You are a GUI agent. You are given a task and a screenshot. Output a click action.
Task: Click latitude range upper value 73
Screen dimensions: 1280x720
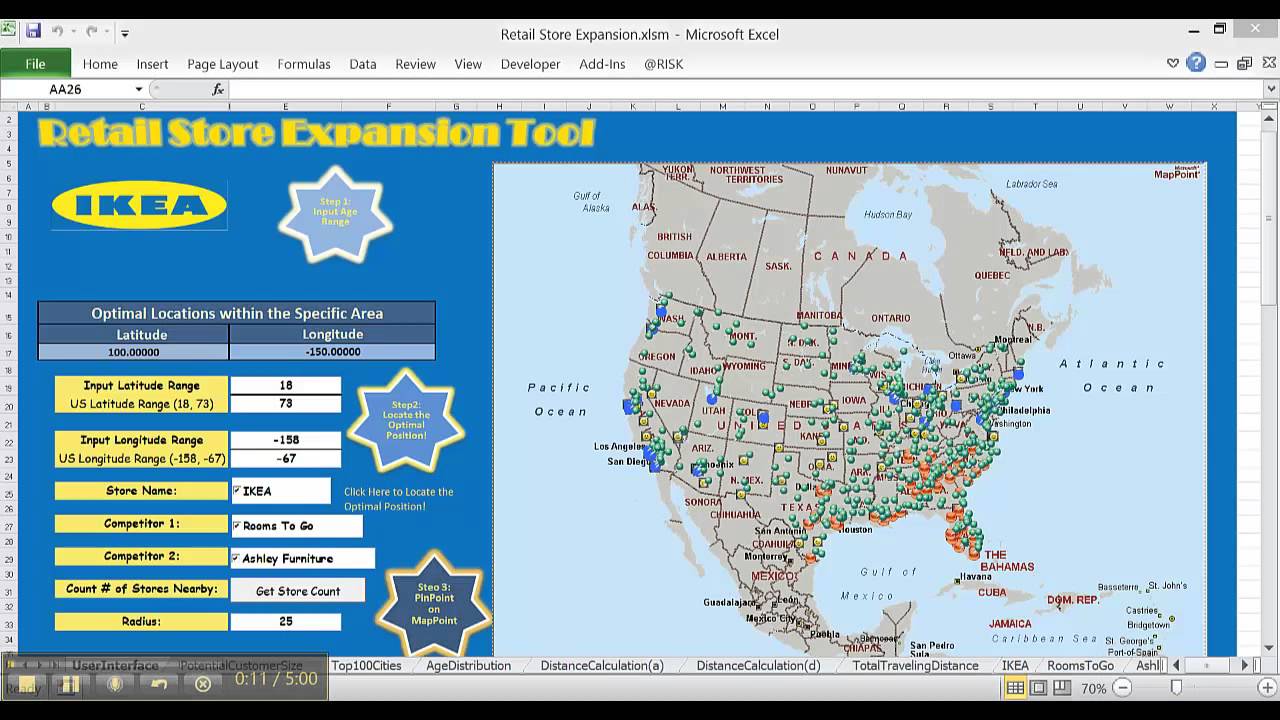point(285,404)
